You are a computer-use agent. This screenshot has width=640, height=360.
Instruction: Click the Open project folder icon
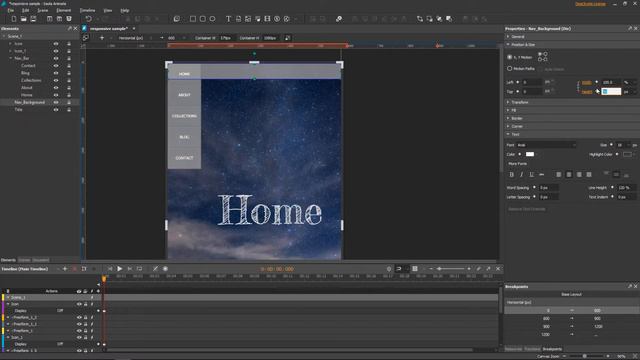[x=24, y=19]
